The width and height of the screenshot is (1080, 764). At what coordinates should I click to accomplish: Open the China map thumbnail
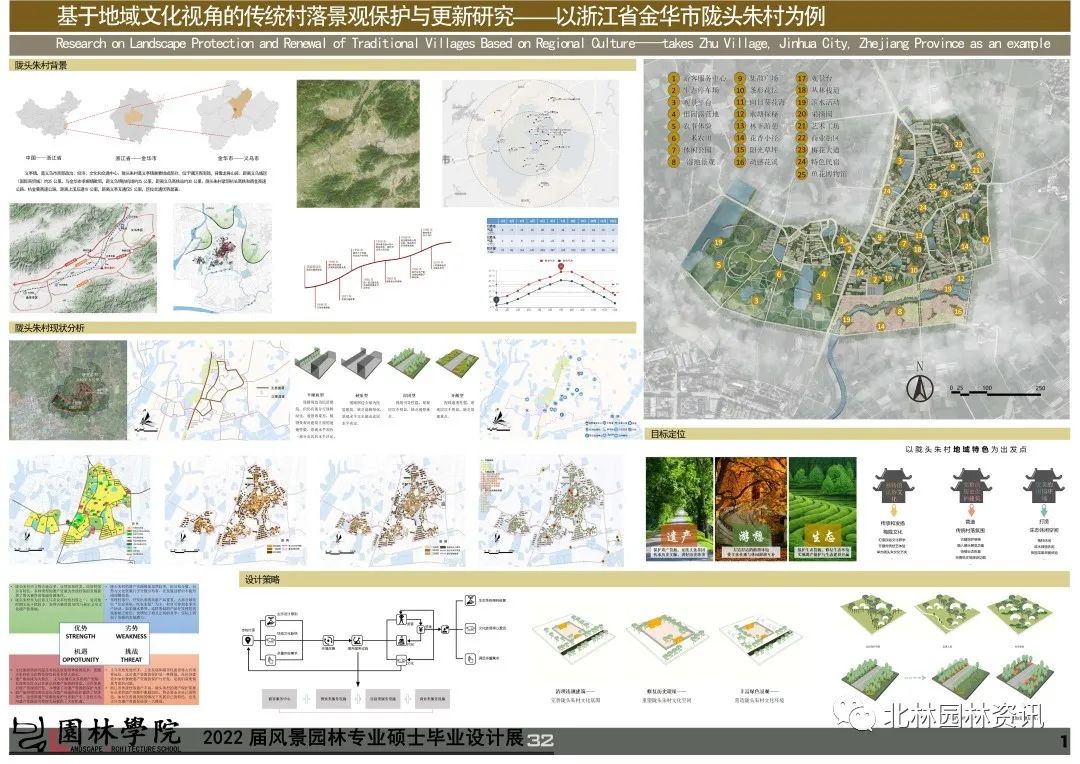click(50, 117)
